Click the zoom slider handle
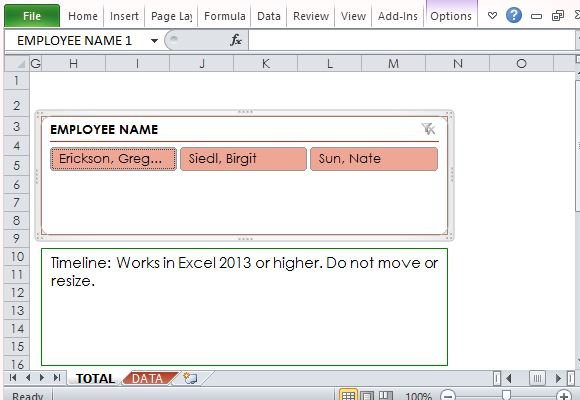Screen dimensions: 580x400 (x=506, y=395)
